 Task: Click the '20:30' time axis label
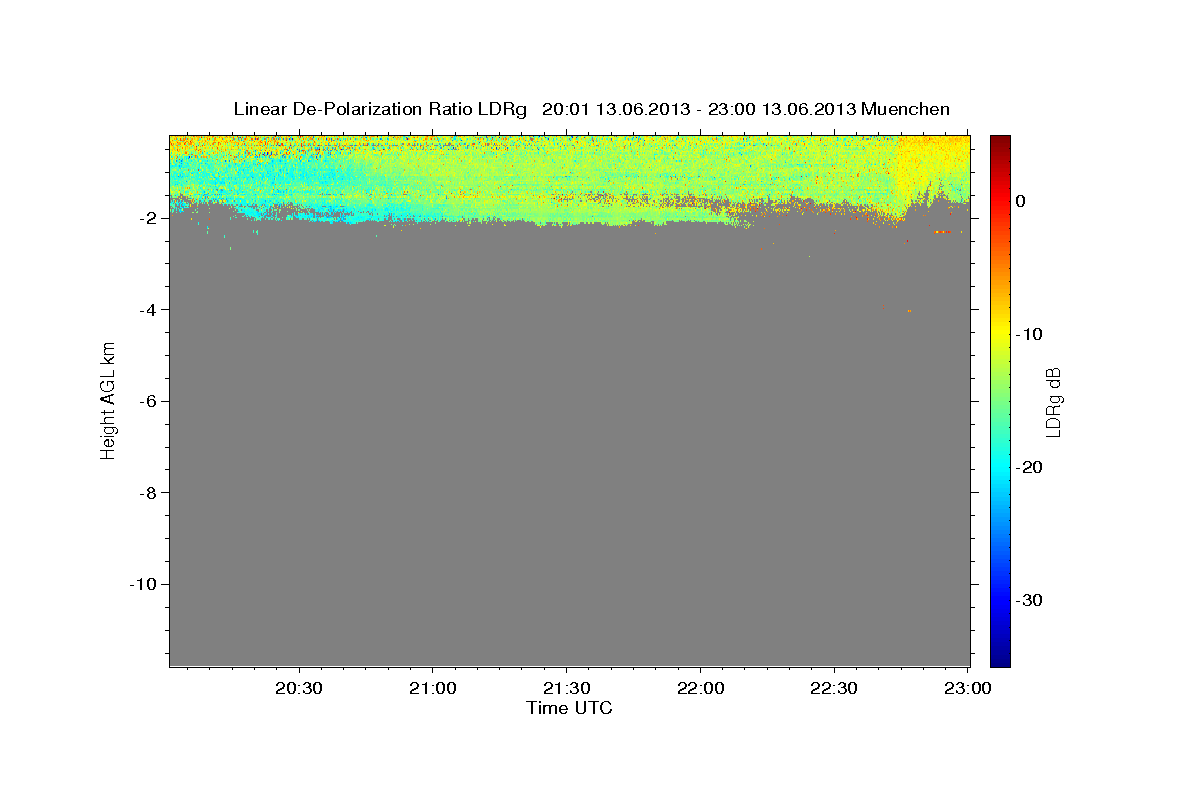(x=299, y=689)
